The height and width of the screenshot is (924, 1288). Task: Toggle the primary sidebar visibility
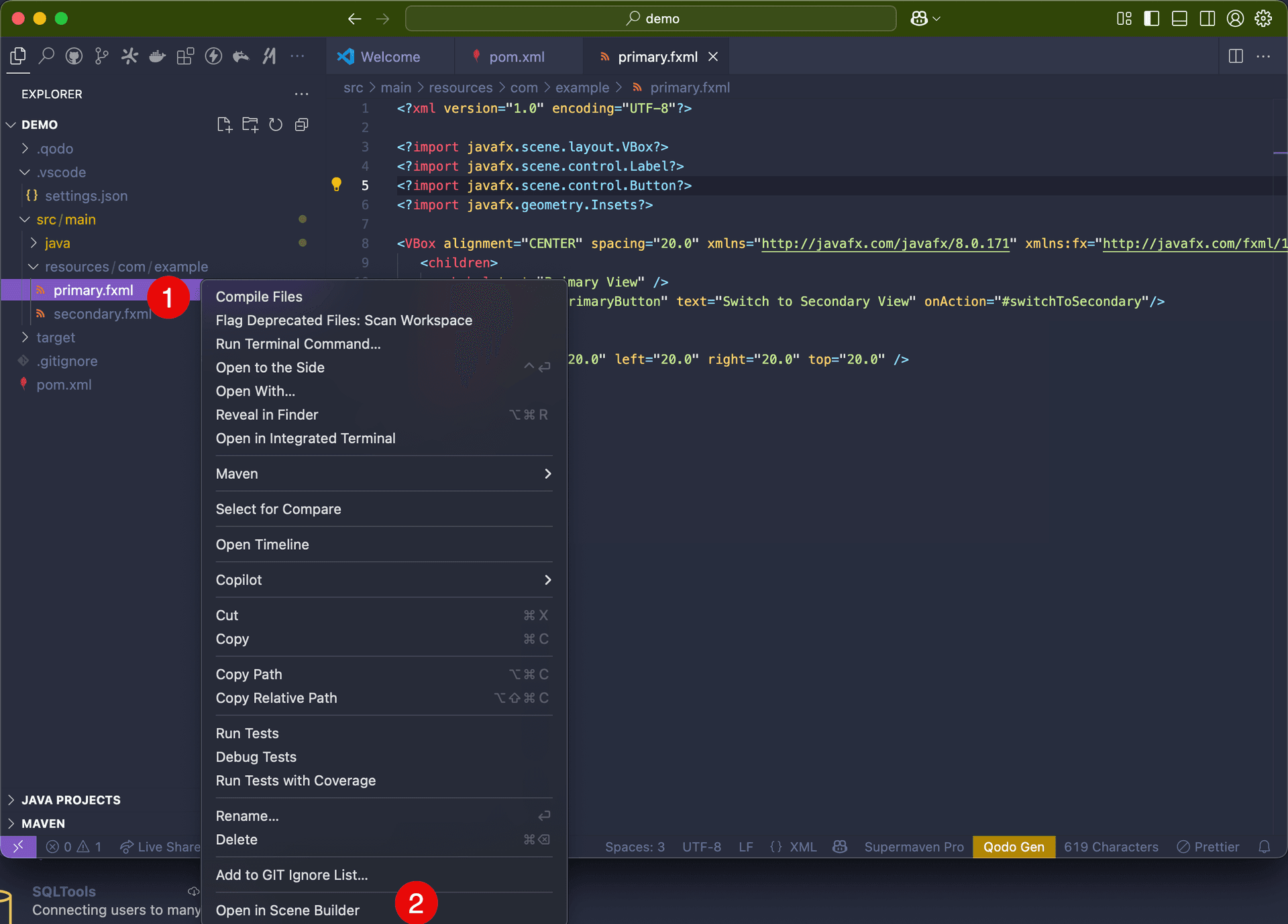(x=1152, y=18)
